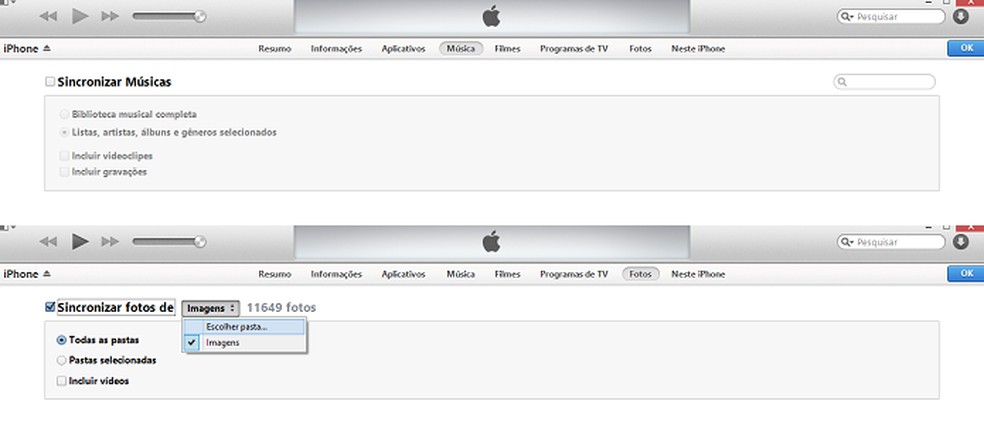
Task: Click the downloads arrow icon in the Fotos sync window
Action: [961, 242]
